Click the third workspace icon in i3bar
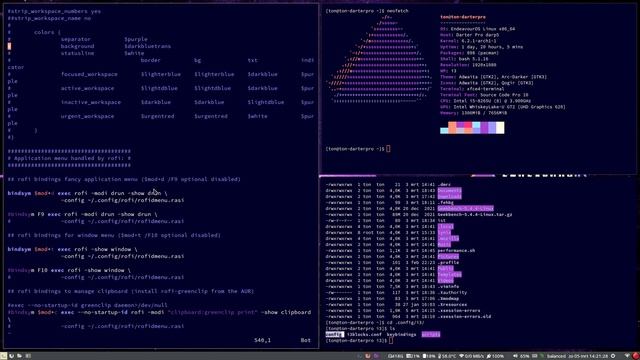This screenshot has height=360, width=640. [x=19, y=356]
